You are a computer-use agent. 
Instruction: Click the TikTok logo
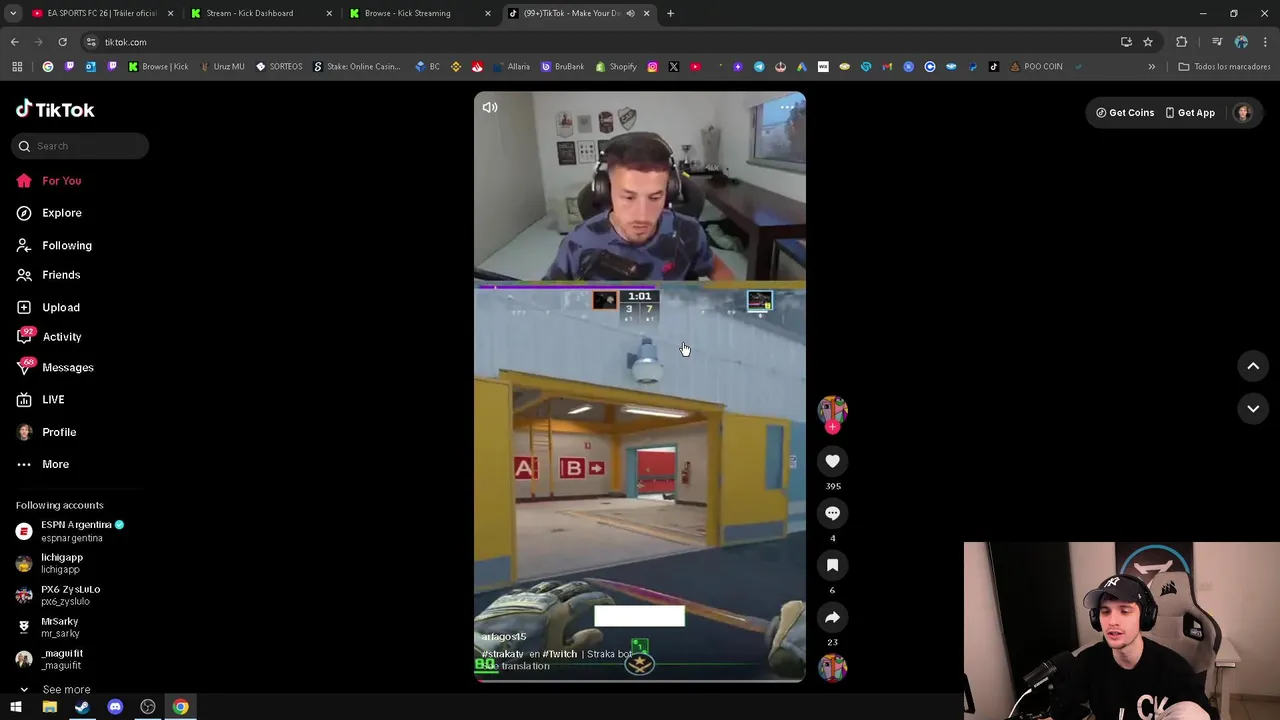[x=55, y=110]
